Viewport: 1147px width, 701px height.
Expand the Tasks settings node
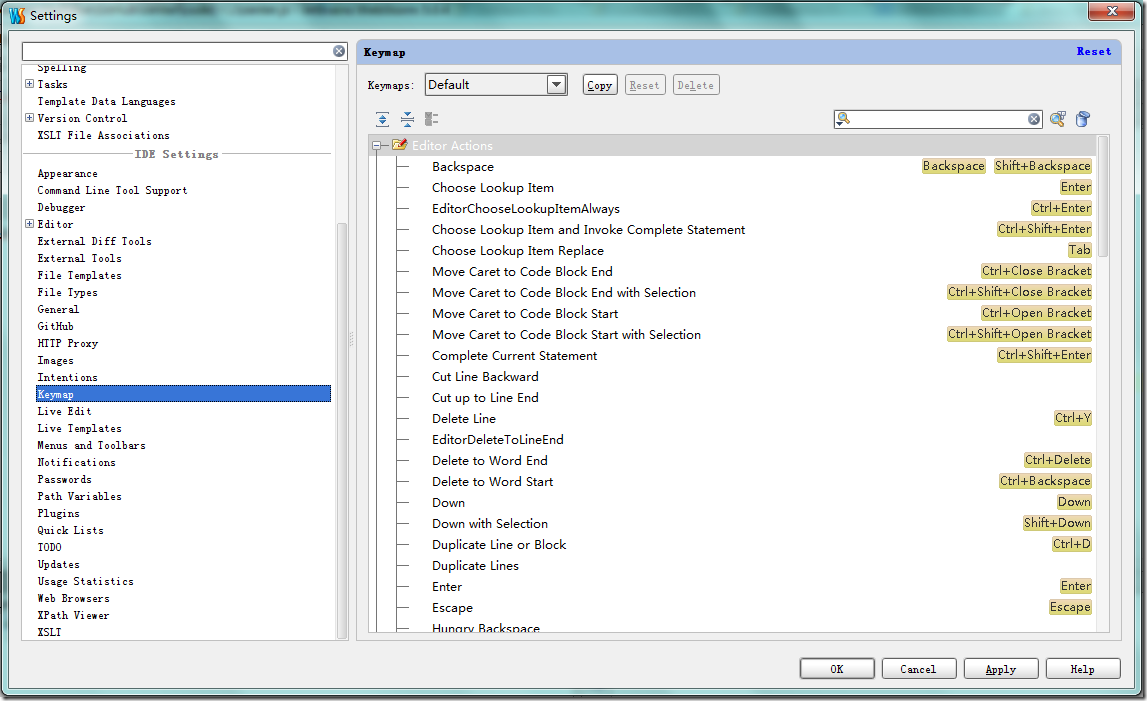[29, 84]
